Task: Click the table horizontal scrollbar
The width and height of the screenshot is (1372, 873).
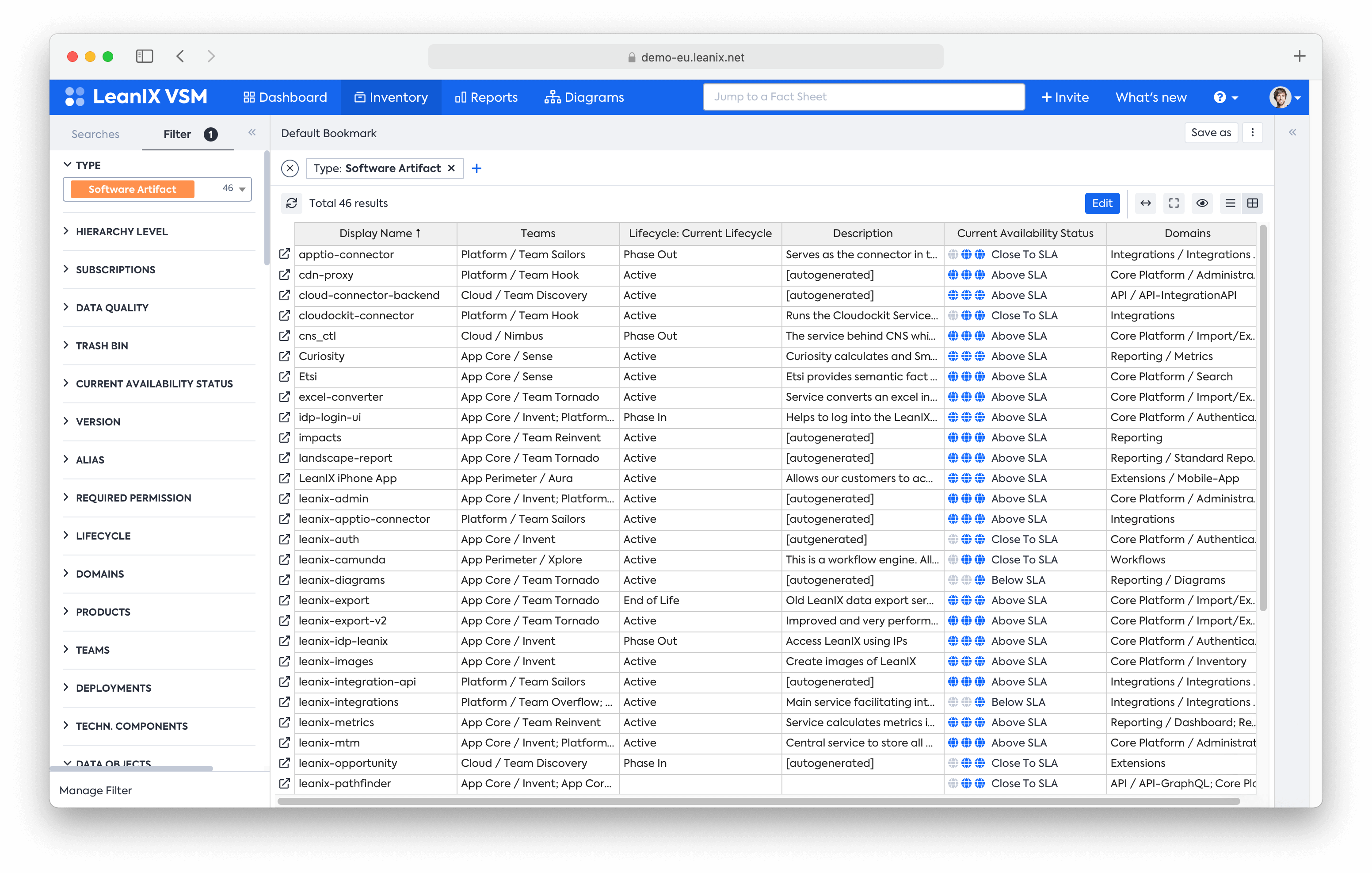Action: pos(759,801)
